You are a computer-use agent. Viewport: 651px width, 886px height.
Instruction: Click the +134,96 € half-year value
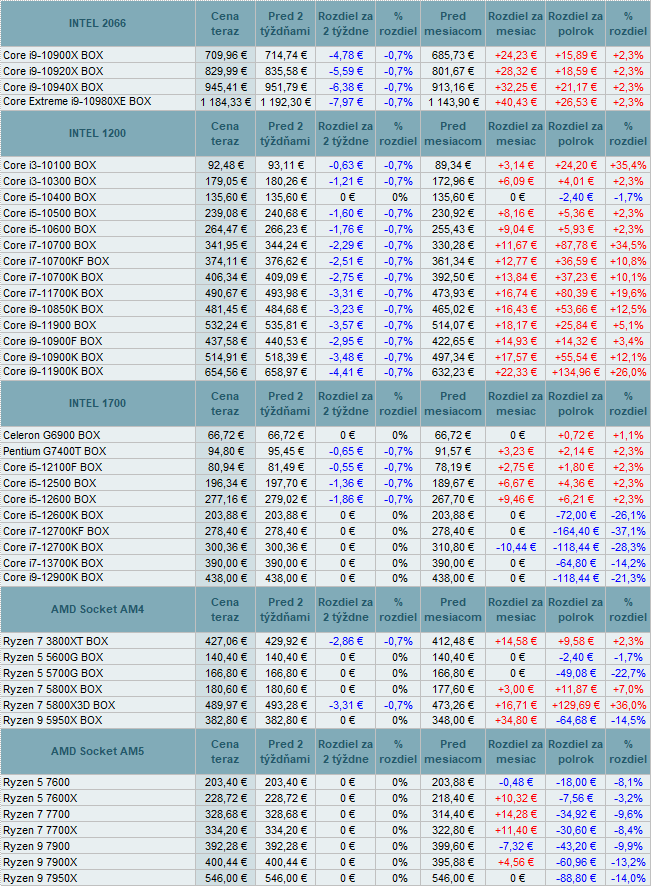[576, 372]
